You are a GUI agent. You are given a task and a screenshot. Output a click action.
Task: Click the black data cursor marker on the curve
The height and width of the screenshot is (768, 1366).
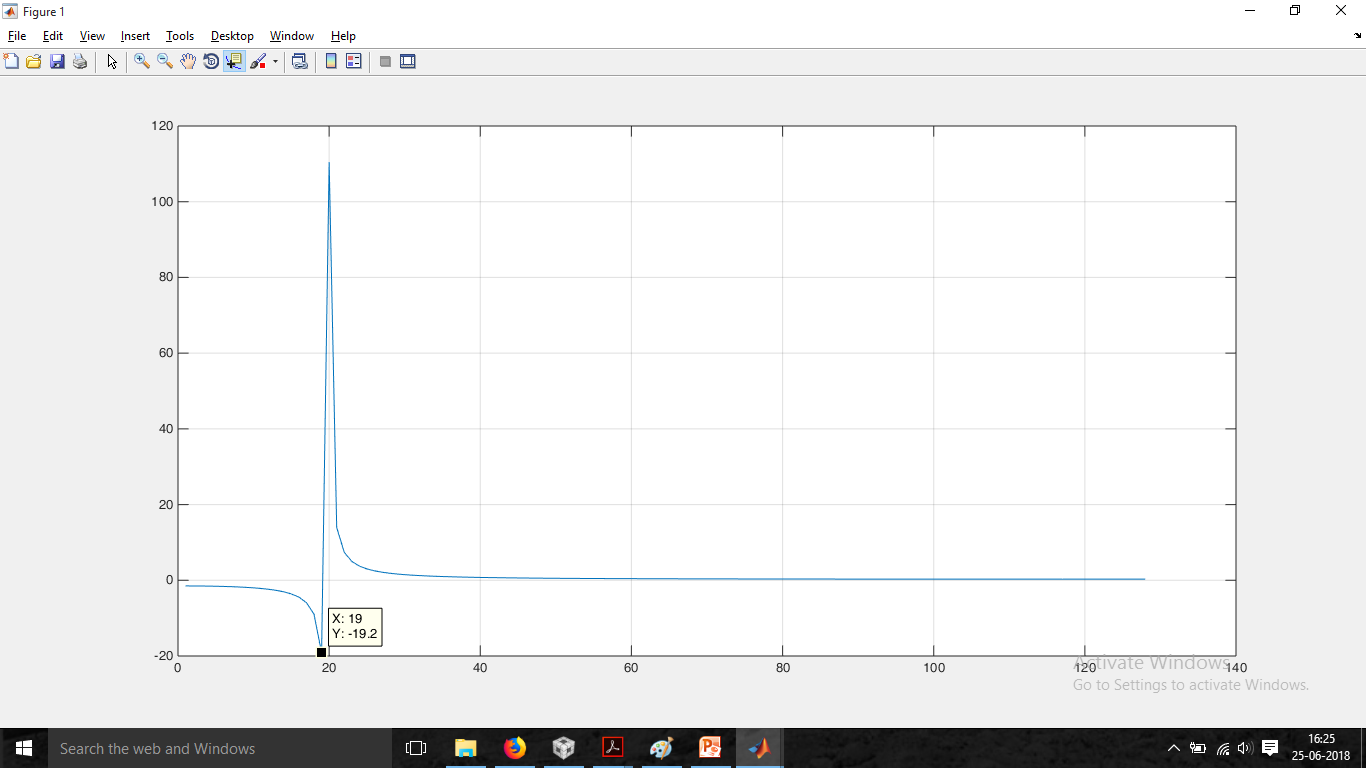pos(321,652)
